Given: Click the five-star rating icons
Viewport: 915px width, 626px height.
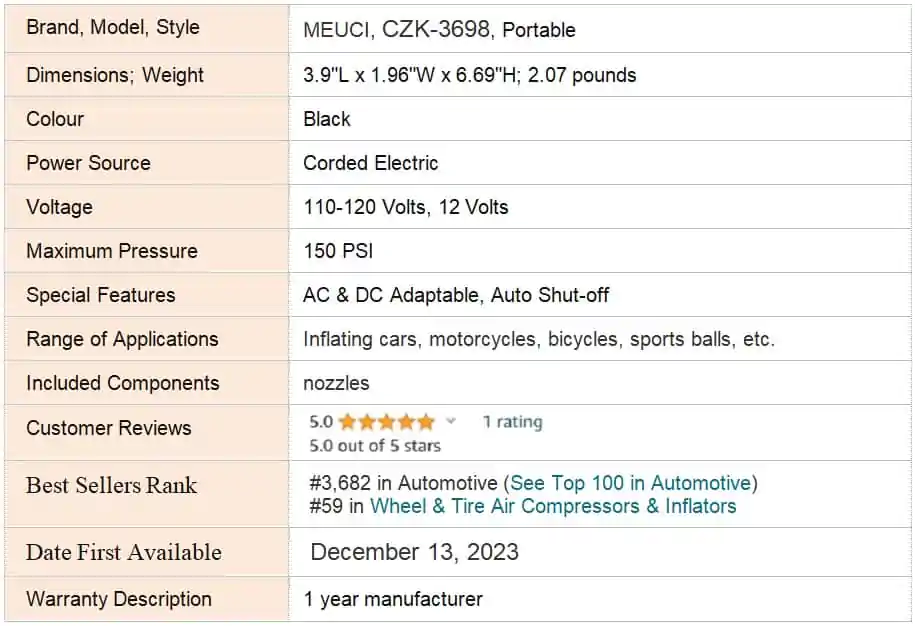Looking at the screenshot, I should click(386, 421).
